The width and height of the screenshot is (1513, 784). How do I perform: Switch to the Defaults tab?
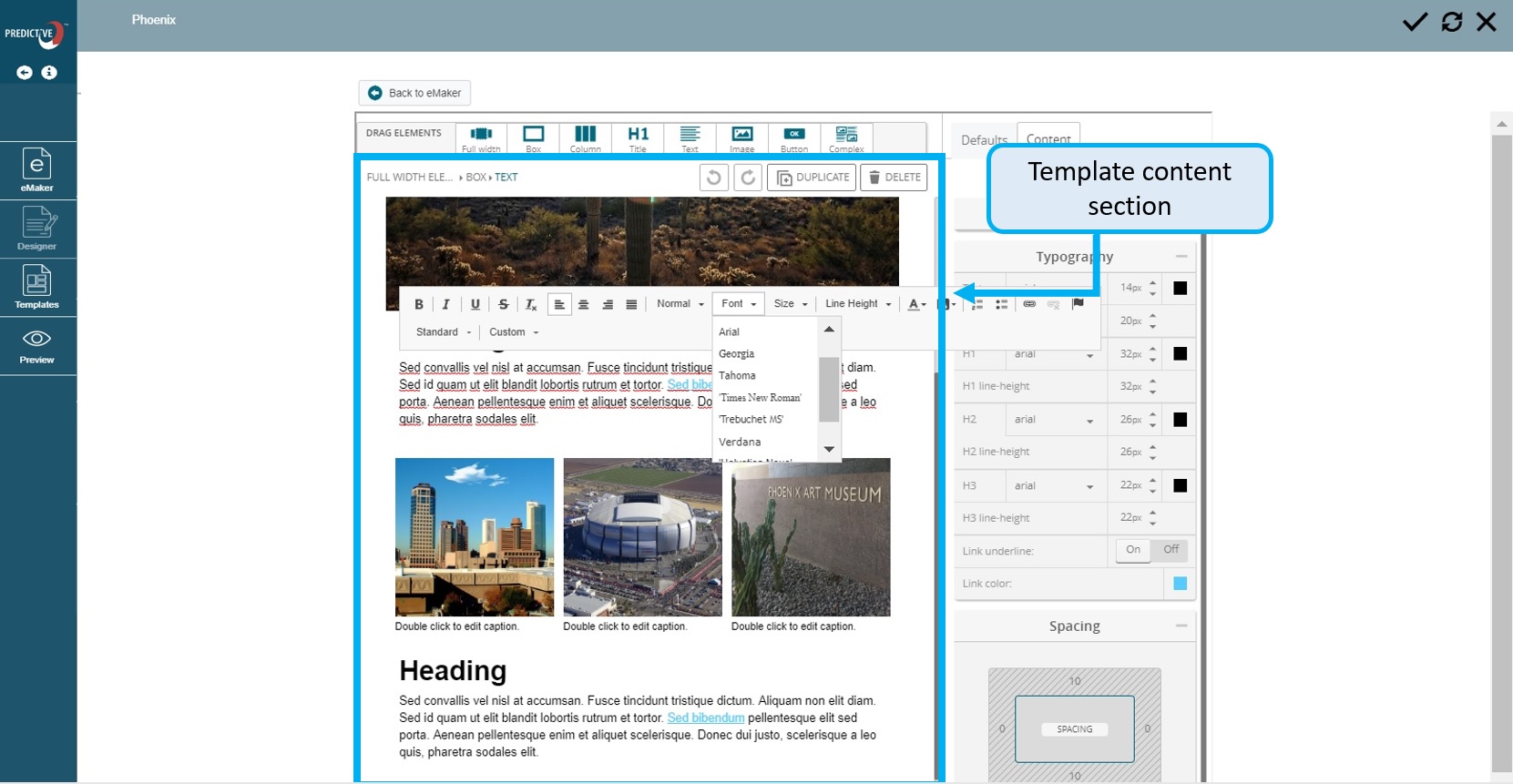[x=984, y=139]
